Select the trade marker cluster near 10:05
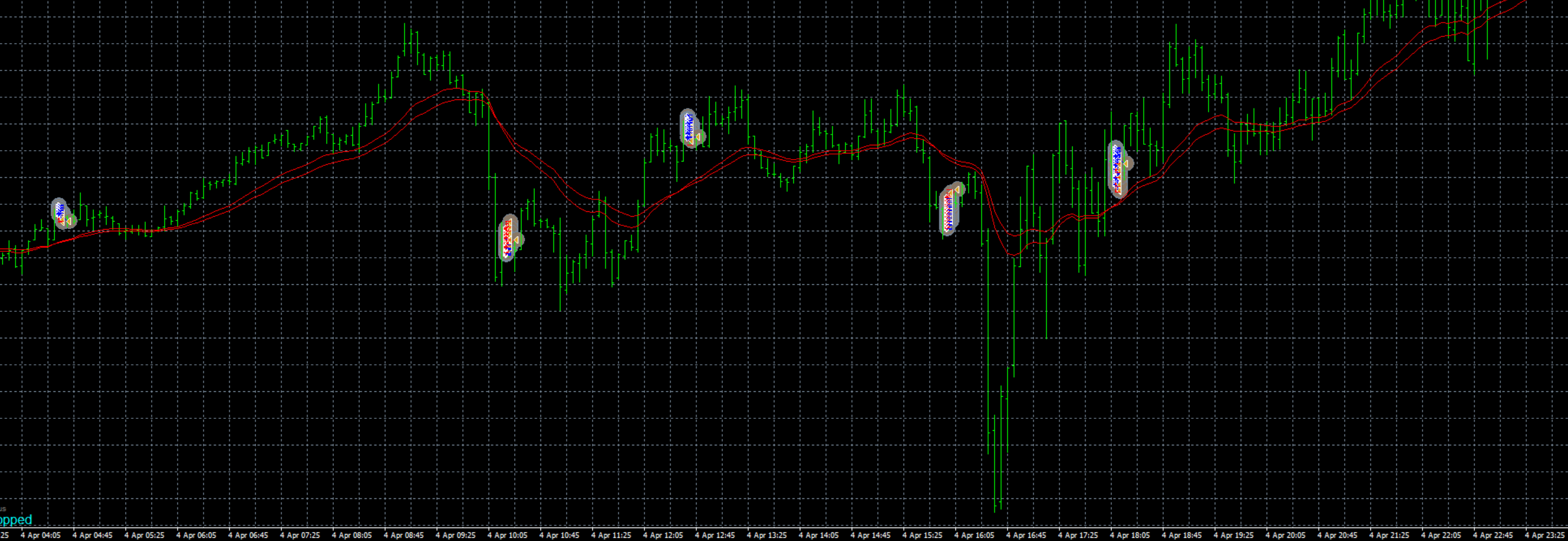1568x541 pixels. point(510,237)
